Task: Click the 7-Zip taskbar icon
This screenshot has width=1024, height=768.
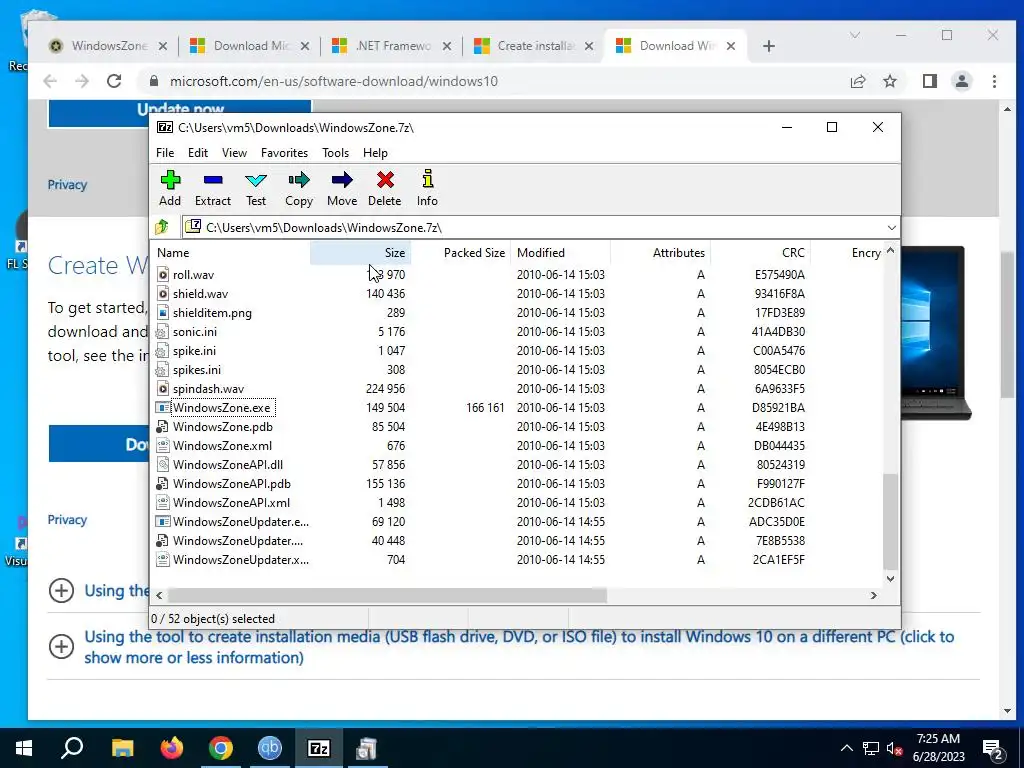Action: (318, 748)
